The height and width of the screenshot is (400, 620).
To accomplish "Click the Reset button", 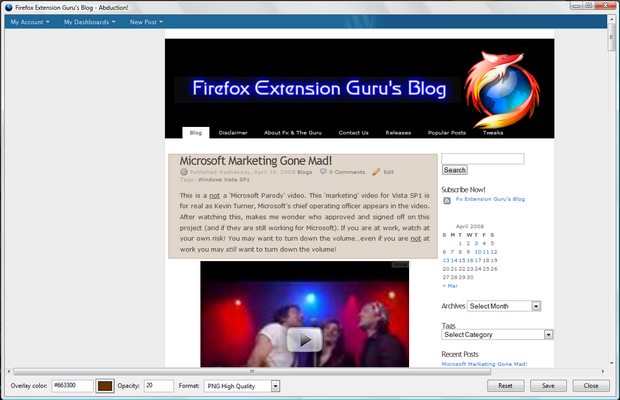I will click(505, 385).
